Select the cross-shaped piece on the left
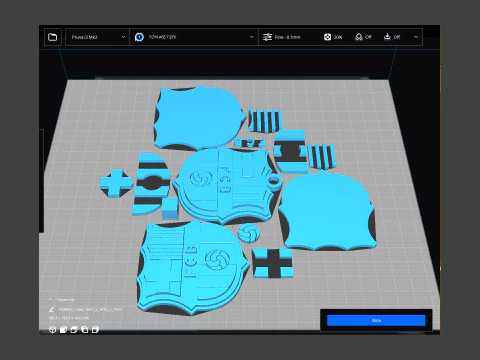480x360 pixels. pyautogui.click(x=116, y=183)
